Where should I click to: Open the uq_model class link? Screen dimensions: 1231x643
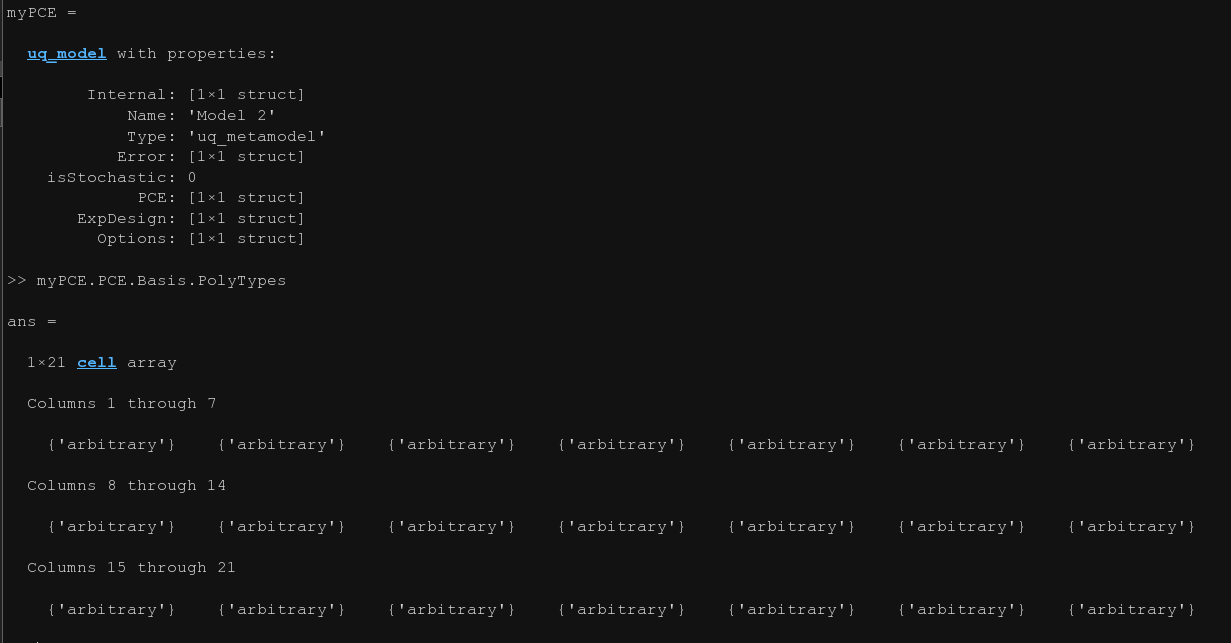(x=66, y=54)
